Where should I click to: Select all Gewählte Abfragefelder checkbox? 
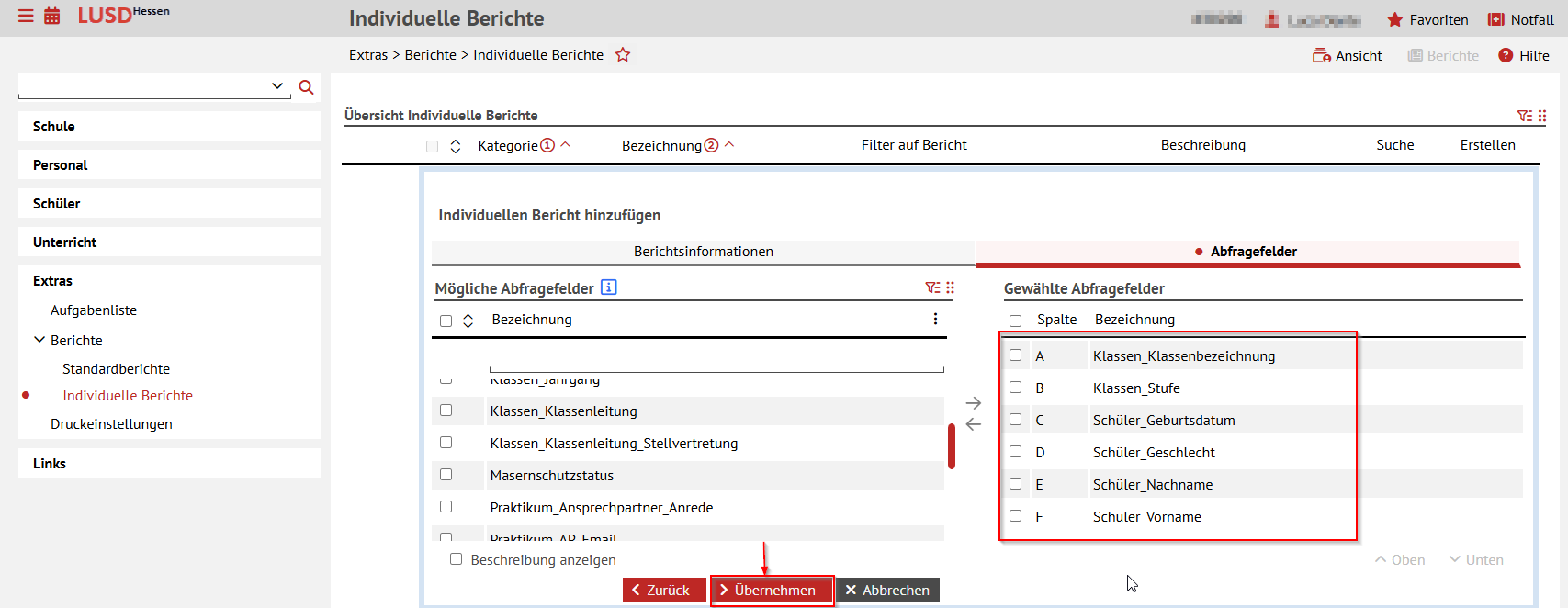click(x=1015, y=321)
